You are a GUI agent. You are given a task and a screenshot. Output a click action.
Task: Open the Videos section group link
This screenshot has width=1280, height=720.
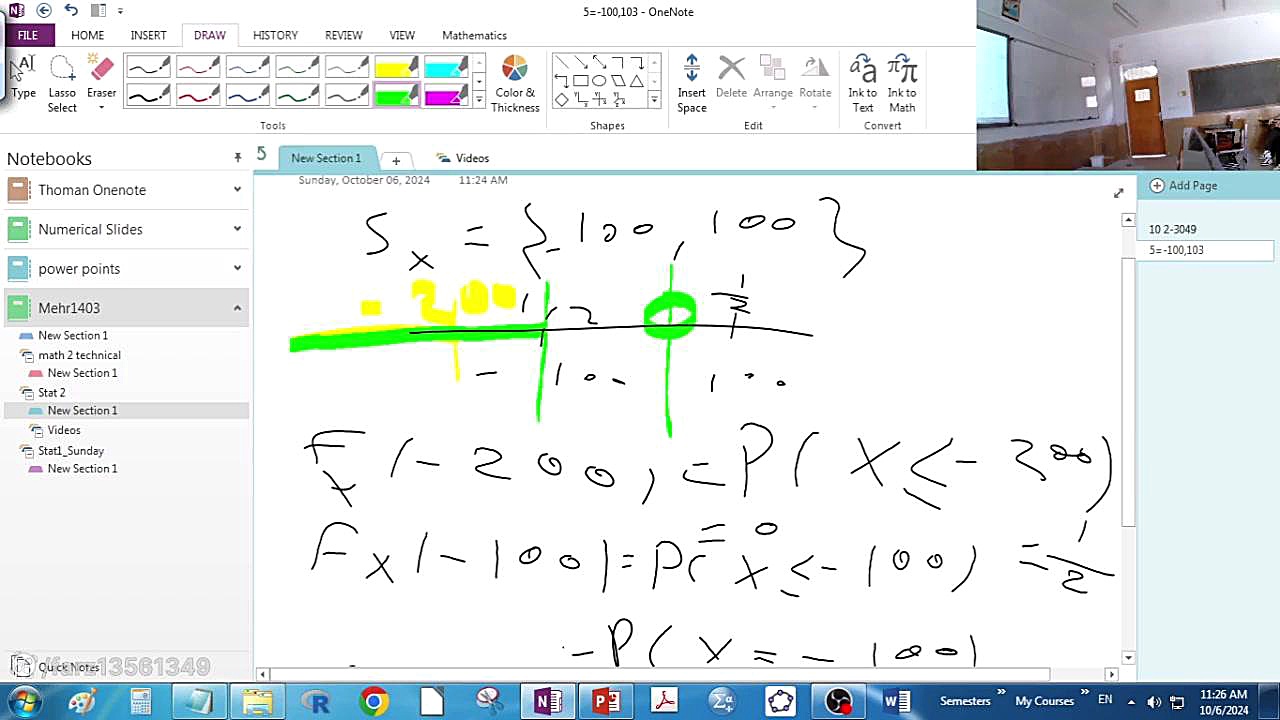[x=463, y=158]
